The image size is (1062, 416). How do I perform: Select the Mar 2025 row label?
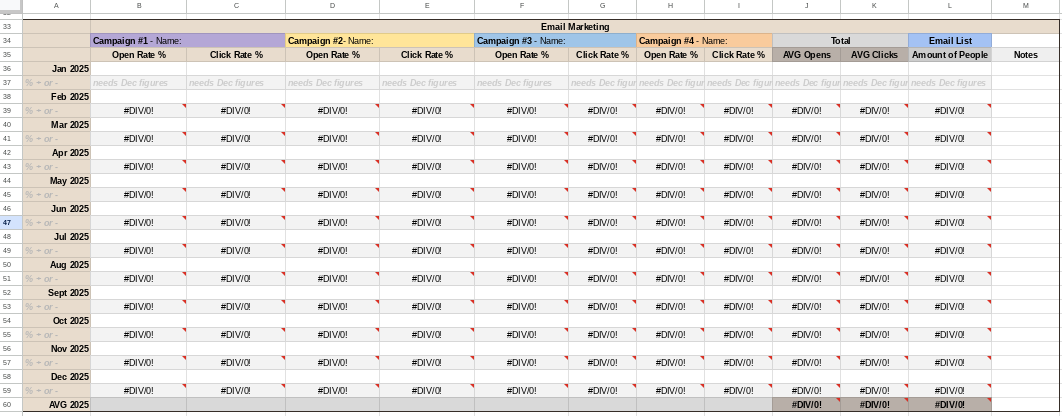click(57, 125)
